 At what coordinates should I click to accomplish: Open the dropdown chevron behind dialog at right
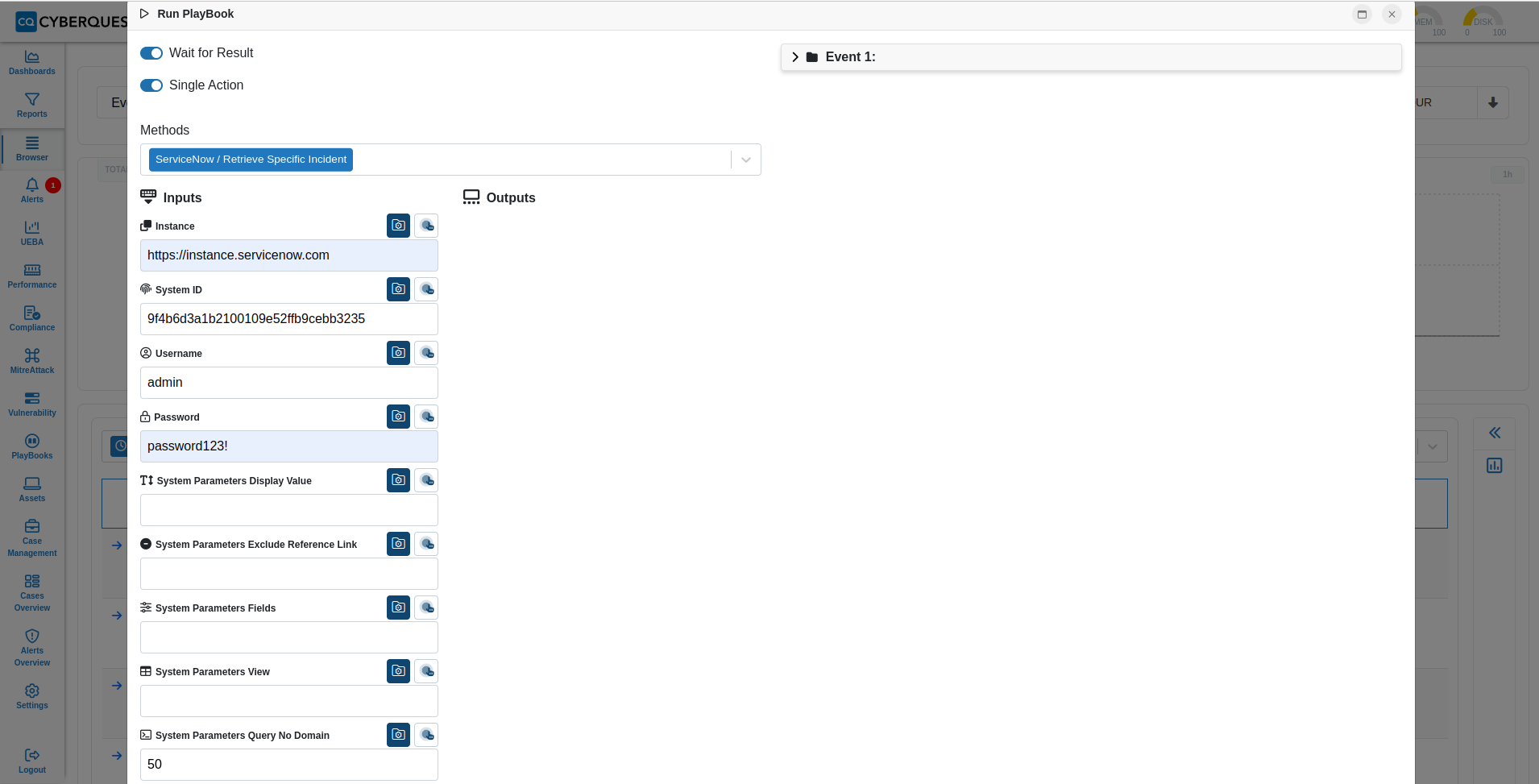1432,446
